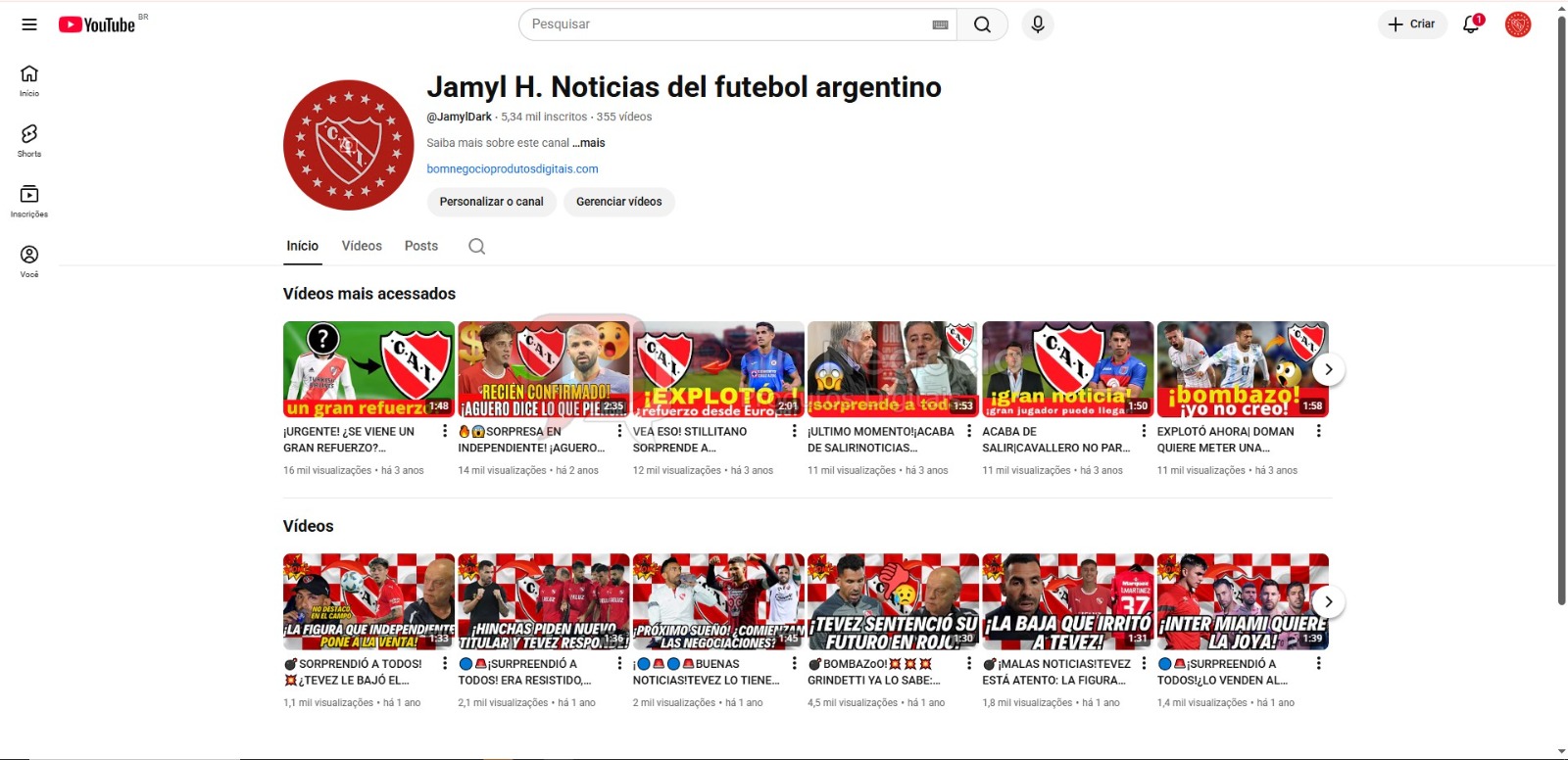
Task: Click the magnifier search button
Action: coord(982,24)
